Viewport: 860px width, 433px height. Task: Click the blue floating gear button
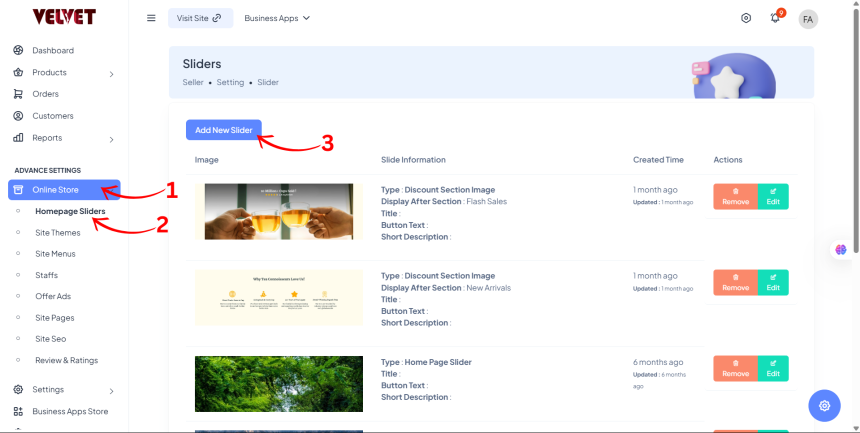click(824, 405)
